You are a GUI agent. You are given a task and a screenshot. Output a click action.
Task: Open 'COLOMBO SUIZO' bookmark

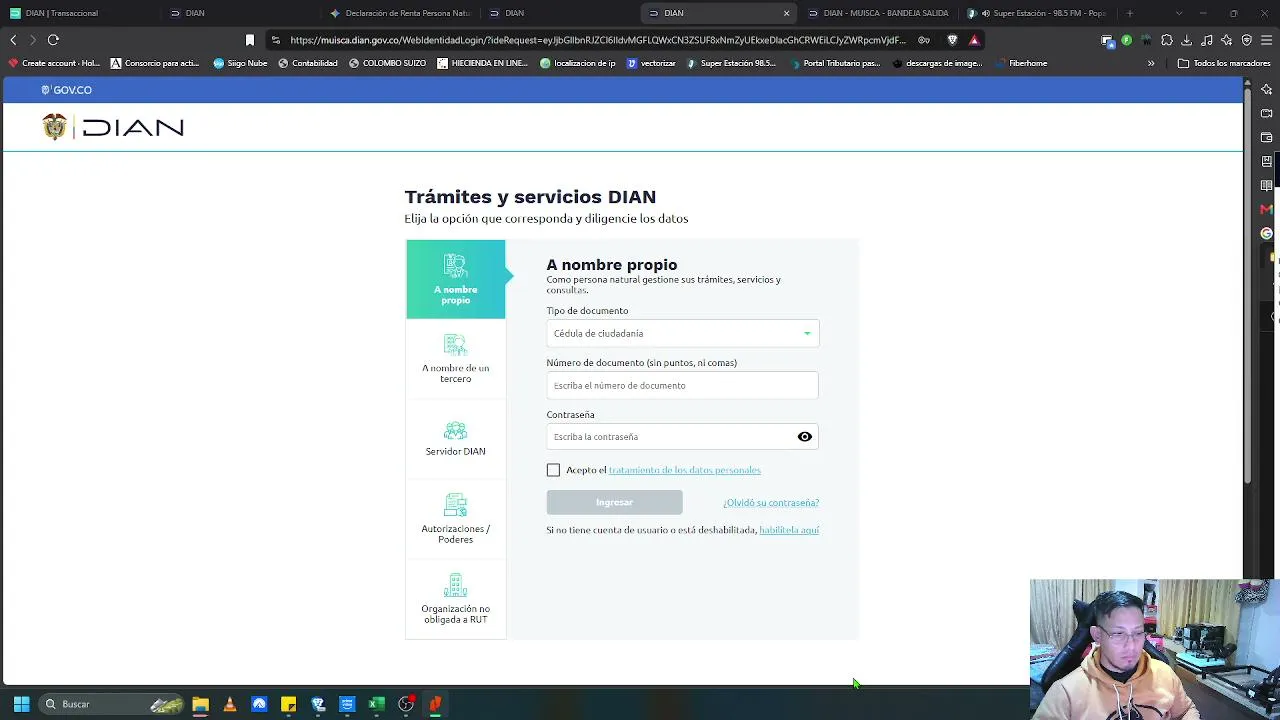387,63
